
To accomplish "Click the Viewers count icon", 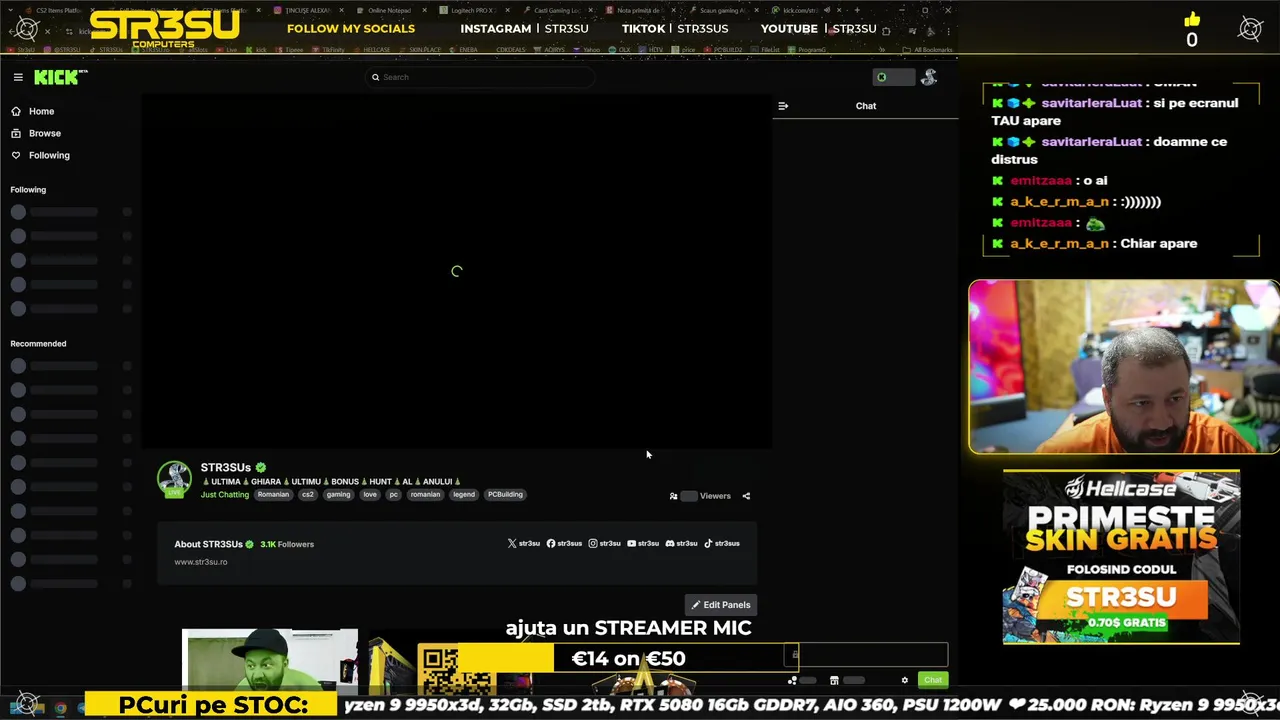I will point(673,496).
